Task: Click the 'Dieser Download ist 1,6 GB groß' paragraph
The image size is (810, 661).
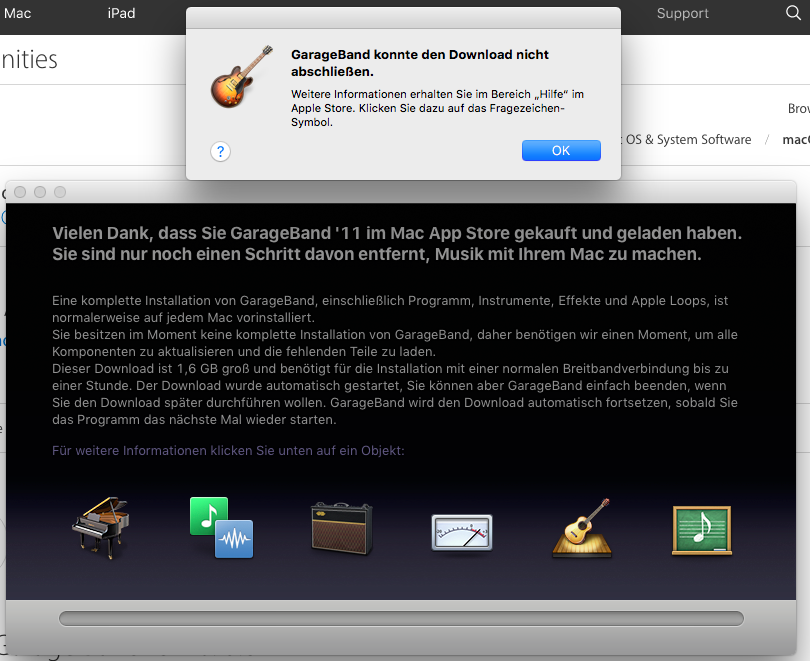Action: (x=395, y=394)
